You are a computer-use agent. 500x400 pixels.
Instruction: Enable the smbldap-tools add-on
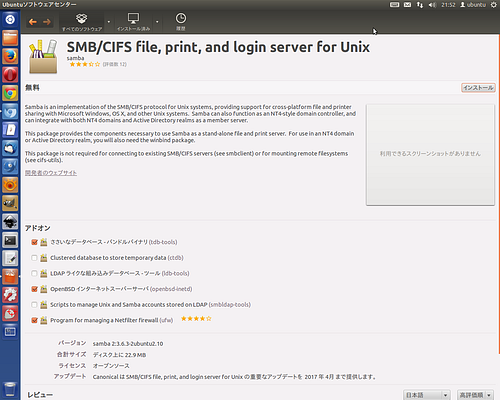(x=34, y=305)
